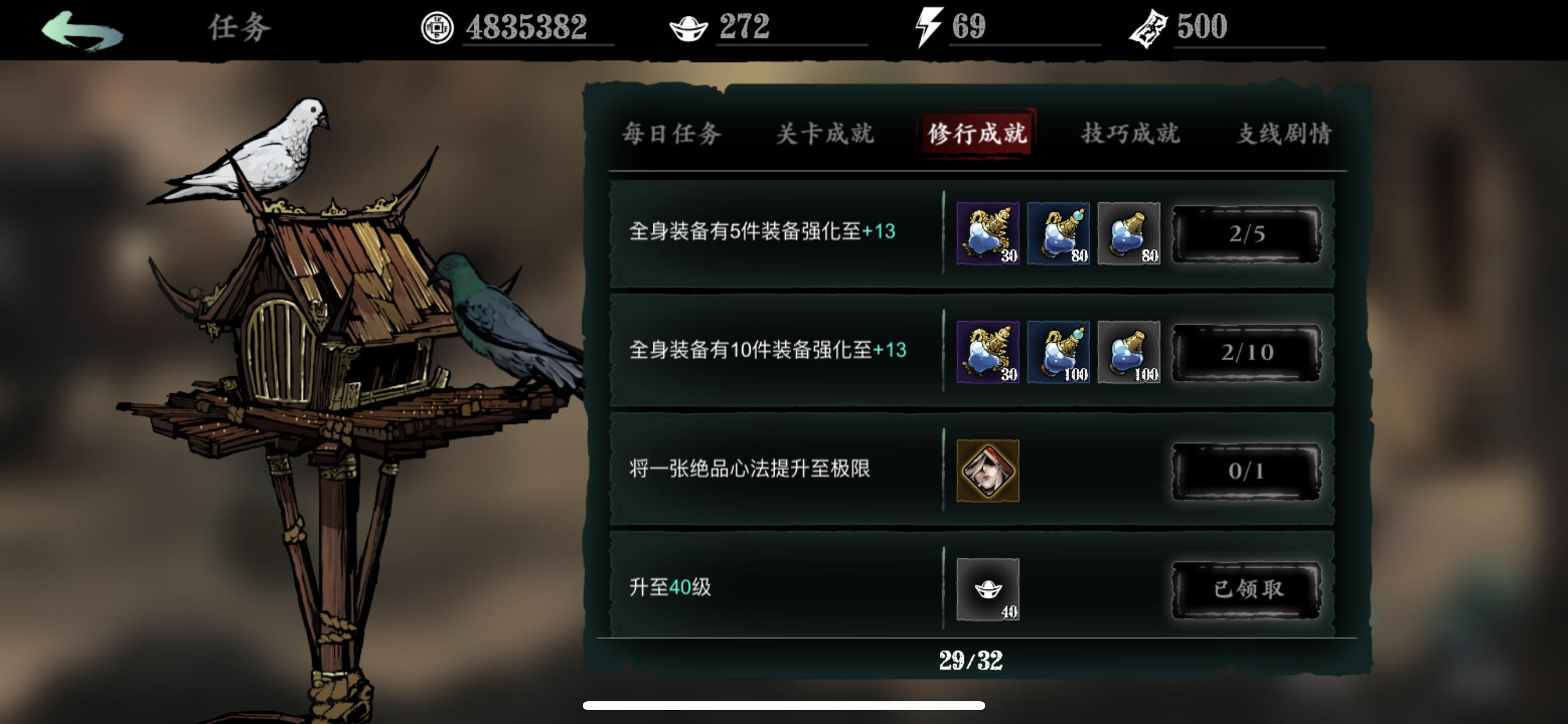The height and width of the screenshot is (724, 1568).
Task: Tap the 已领取 claimed button
Action: tap(1247, 589)
